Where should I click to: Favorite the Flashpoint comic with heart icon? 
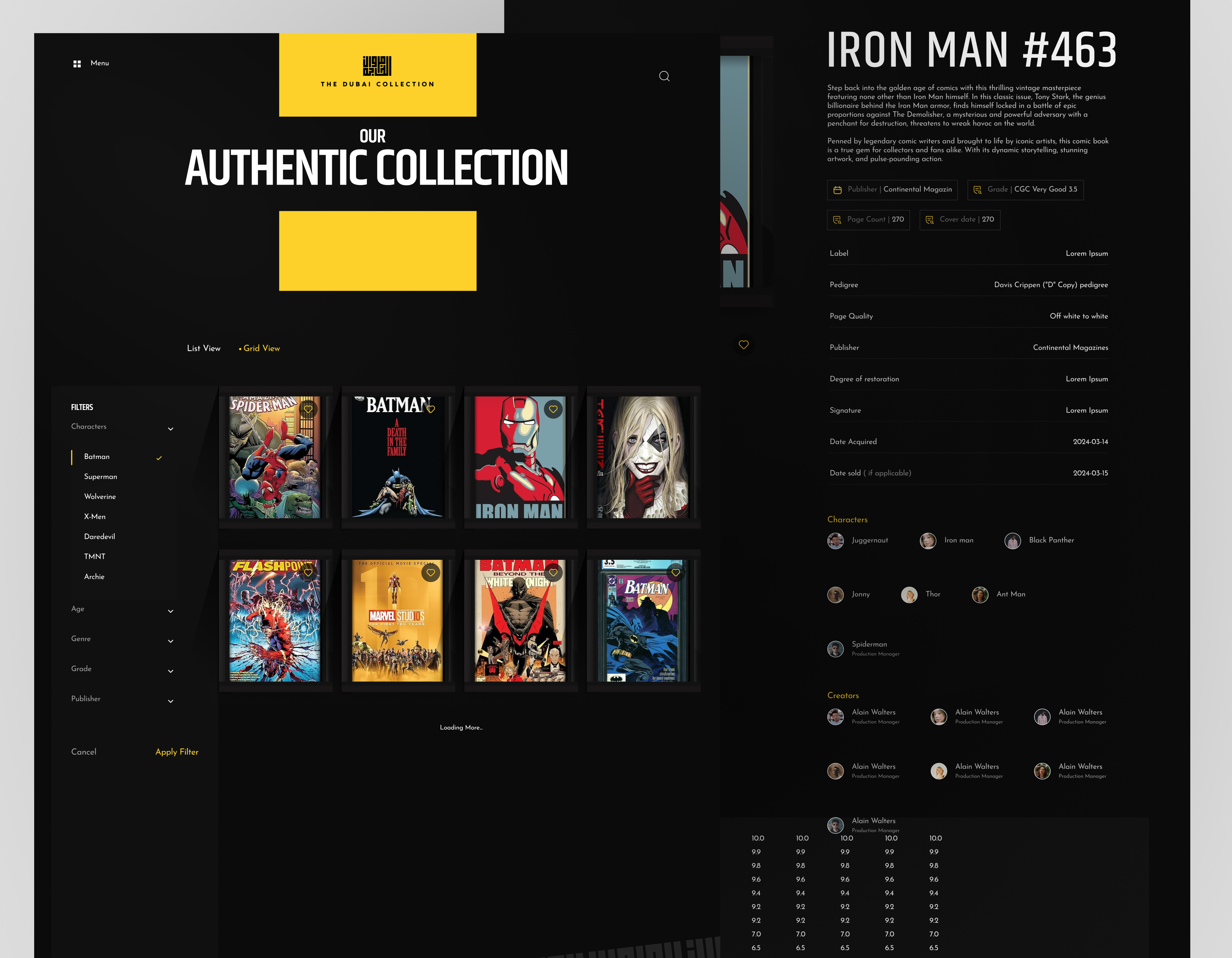point(308,572)
